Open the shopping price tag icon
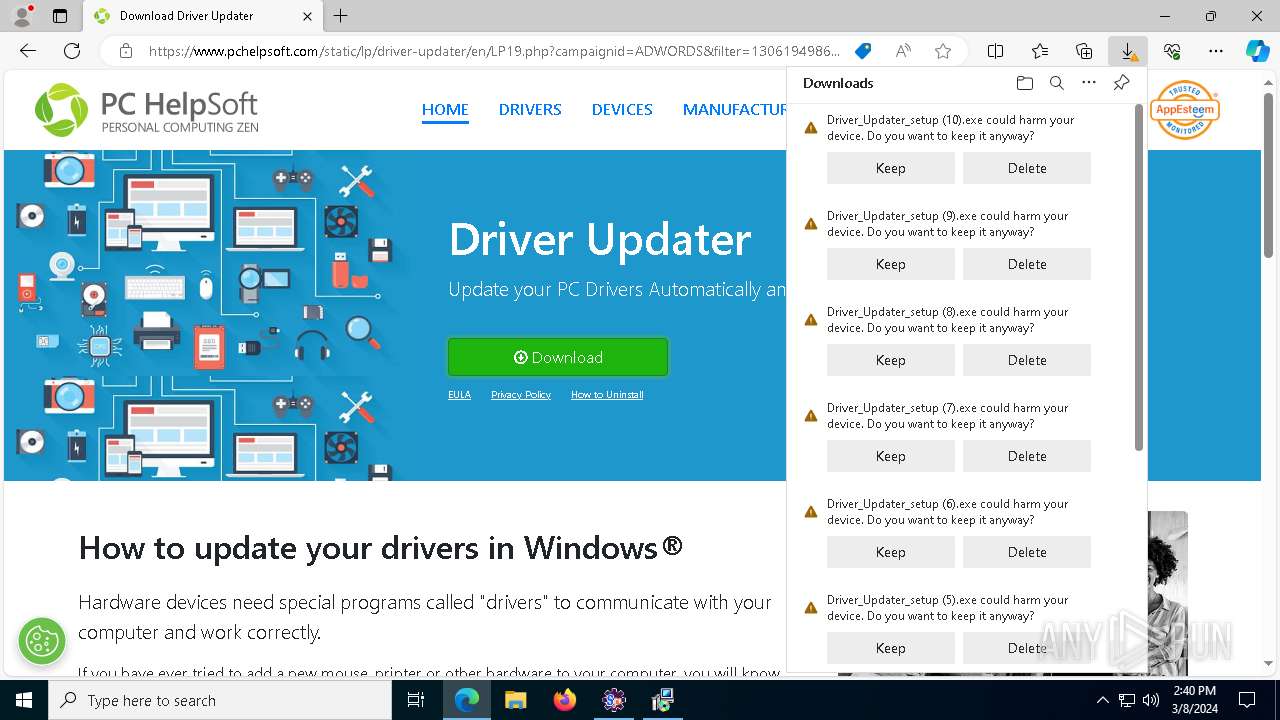Screen dimensions: 1280x720 click(x=863, y=51)
